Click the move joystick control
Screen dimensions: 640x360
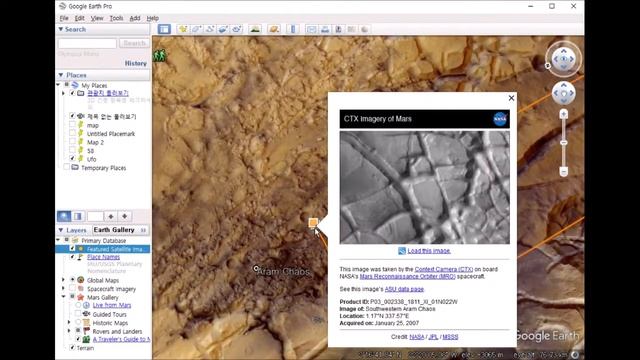[564, 93]
